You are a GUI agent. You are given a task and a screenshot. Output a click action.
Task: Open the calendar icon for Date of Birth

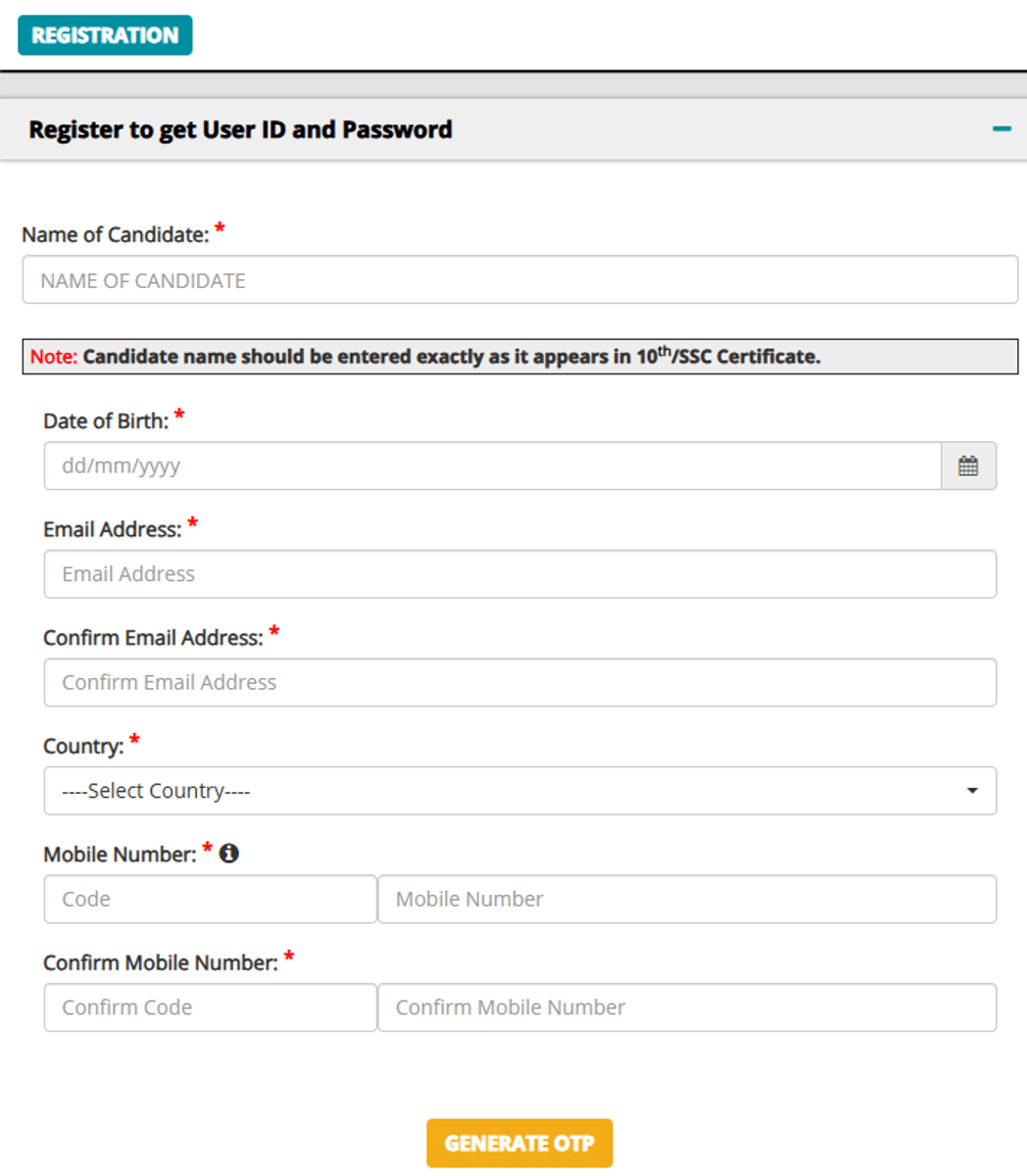tap(969, 466)
